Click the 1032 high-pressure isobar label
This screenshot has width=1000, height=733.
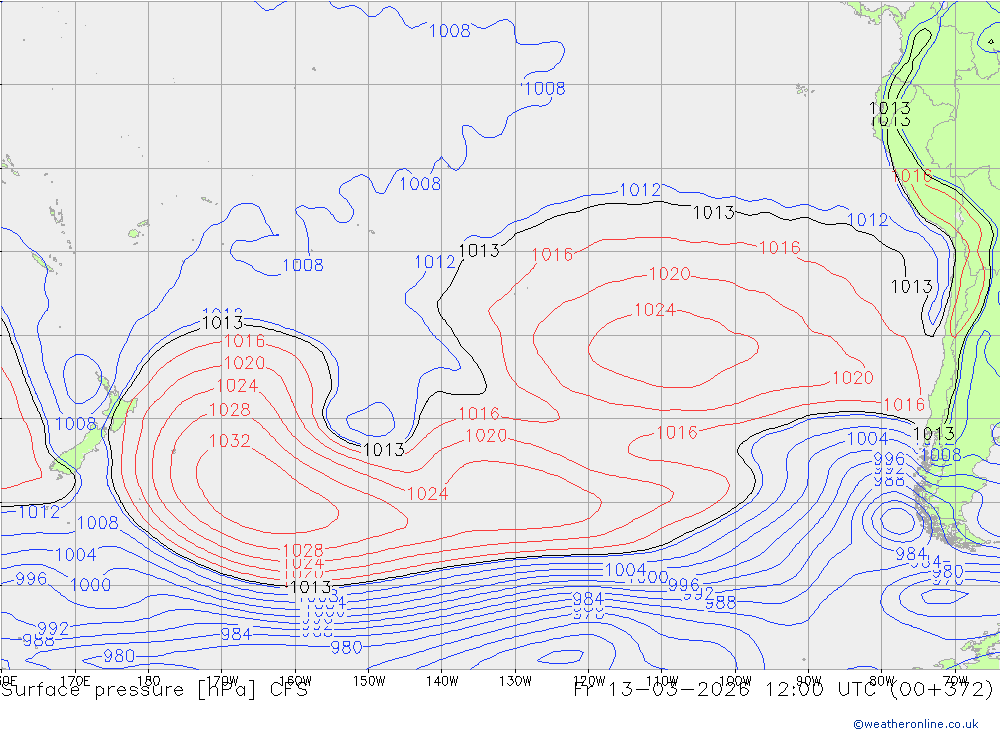tap(230, 441)
